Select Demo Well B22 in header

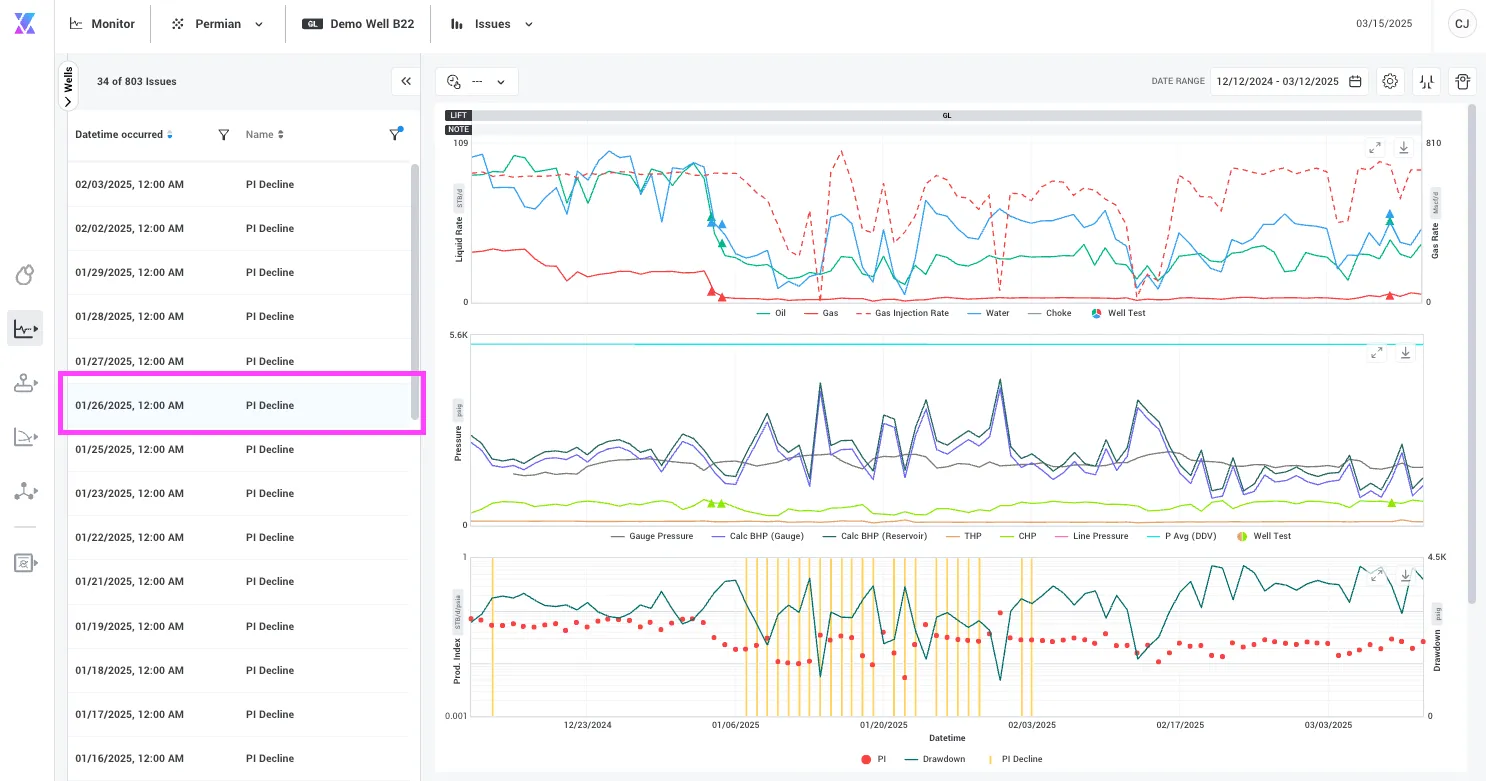point(358,24)
